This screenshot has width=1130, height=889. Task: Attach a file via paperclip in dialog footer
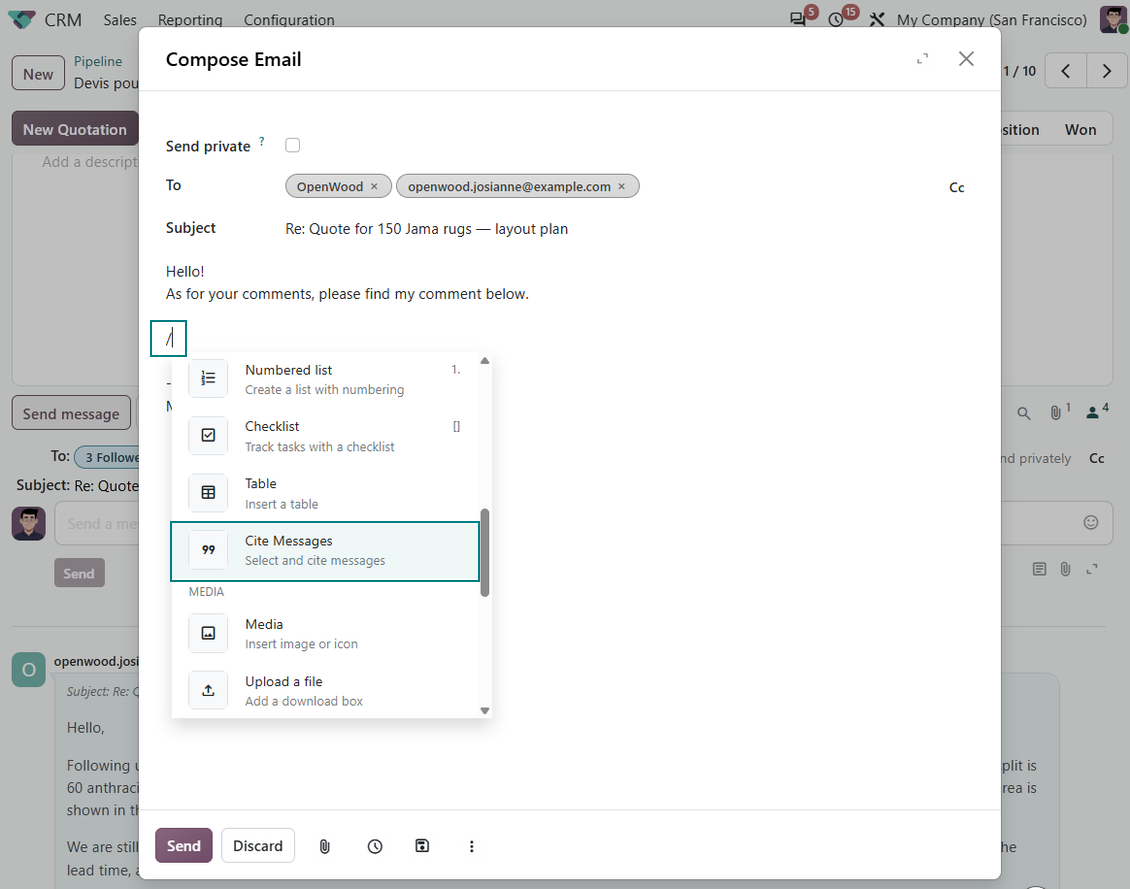pos(325,846)
